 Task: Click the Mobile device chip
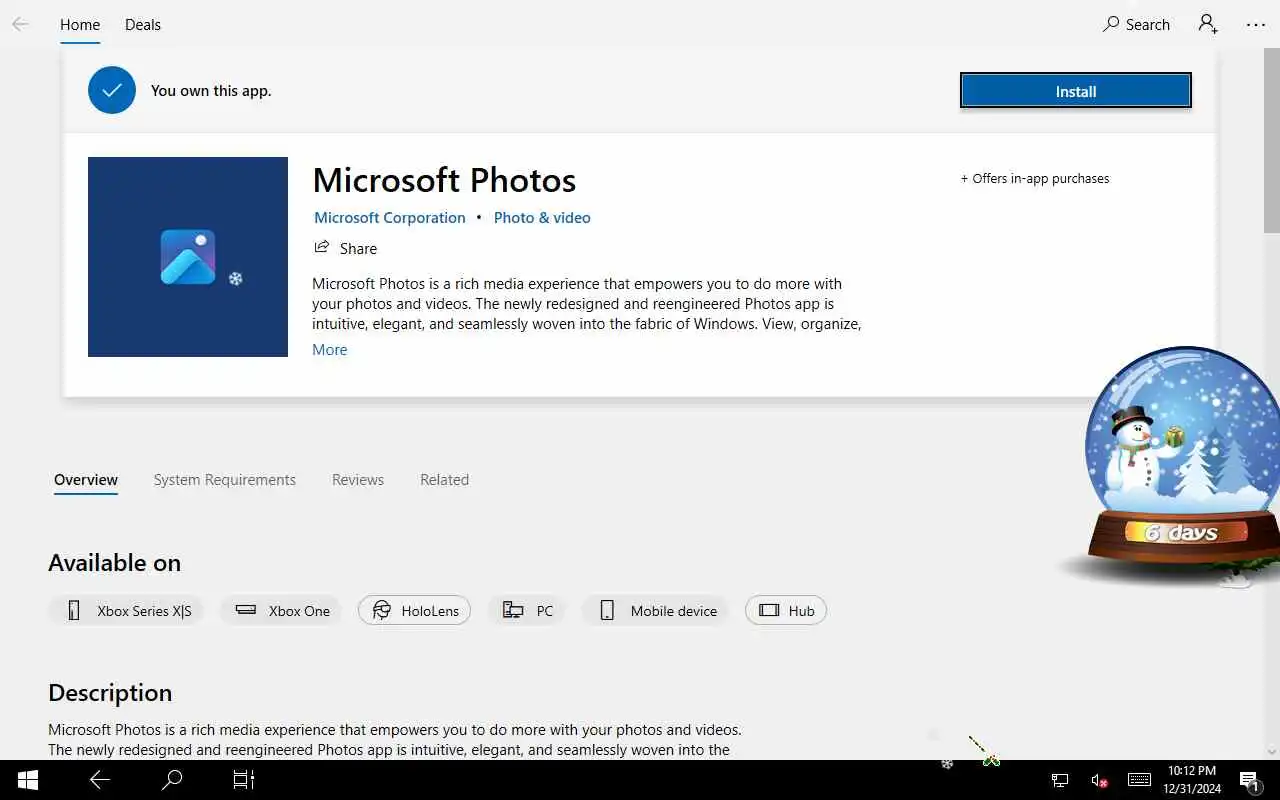656,611
